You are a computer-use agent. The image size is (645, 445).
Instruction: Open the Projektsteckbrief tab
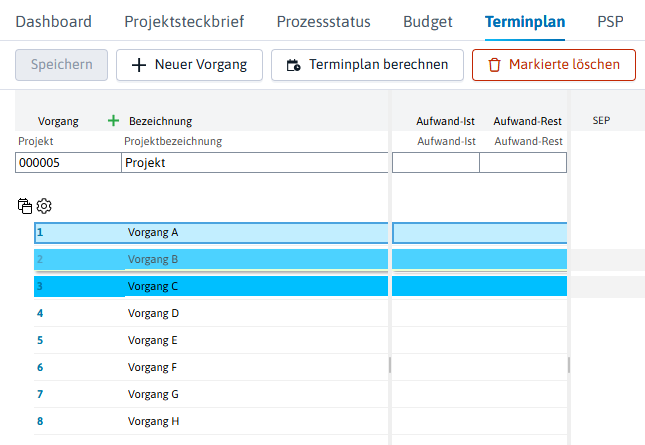(184, 21)
